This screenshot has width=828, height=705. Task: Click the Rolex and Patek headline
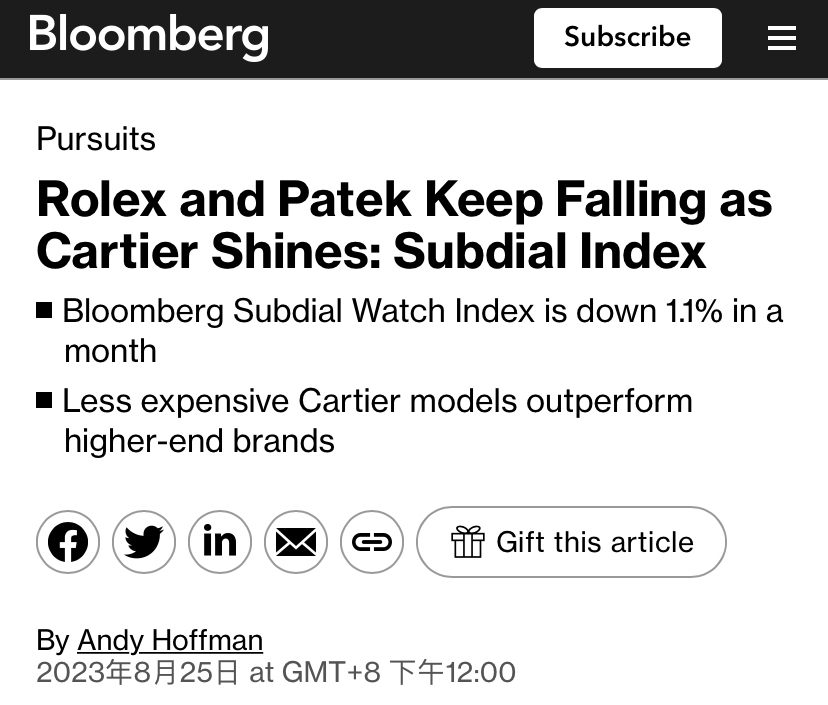click(x=404, y=225)
